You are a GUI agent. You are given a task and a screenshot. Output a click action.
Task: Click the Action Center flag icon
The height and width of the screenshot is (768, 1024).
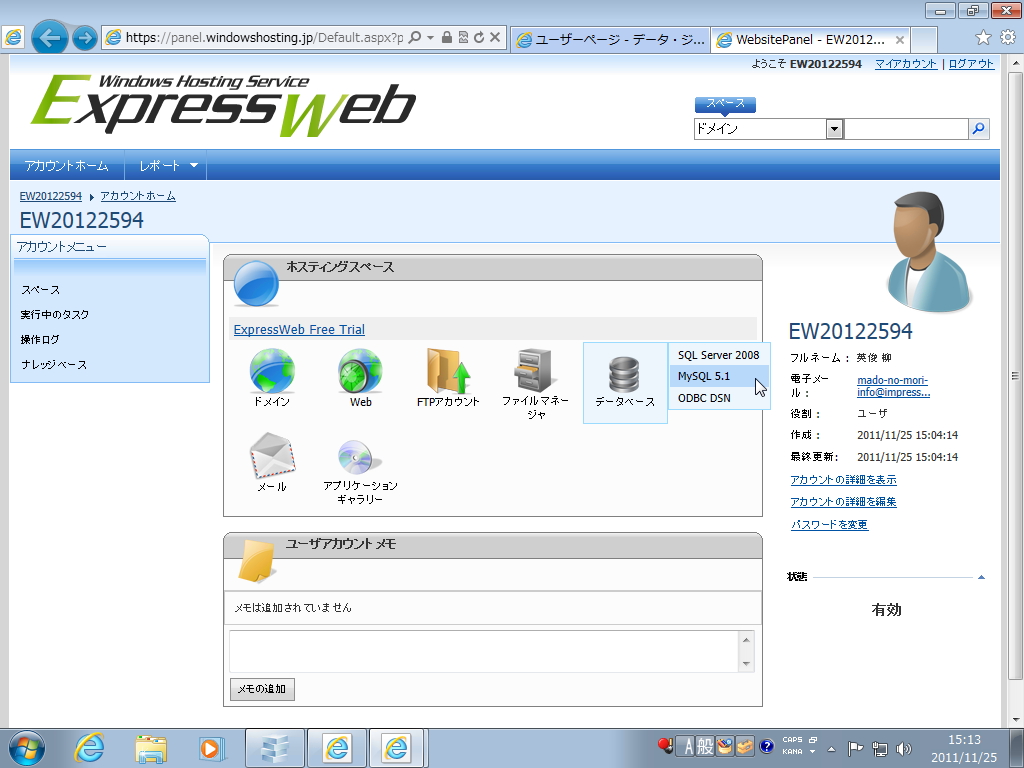(855, 748)
